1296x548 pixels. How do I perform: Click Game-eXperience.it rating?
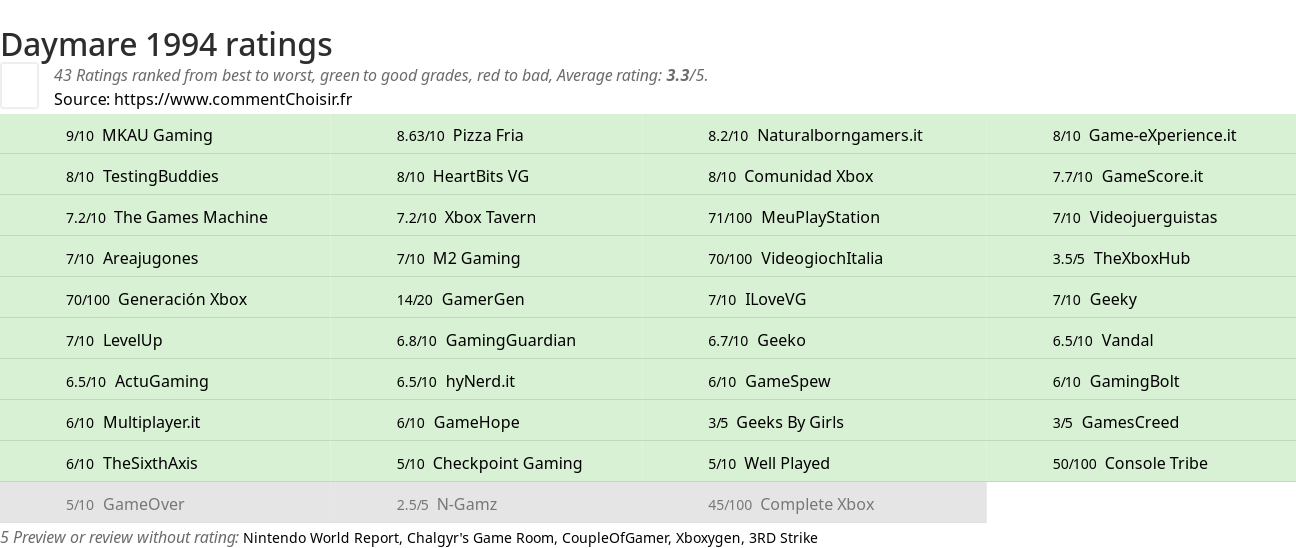(1162, 135)
